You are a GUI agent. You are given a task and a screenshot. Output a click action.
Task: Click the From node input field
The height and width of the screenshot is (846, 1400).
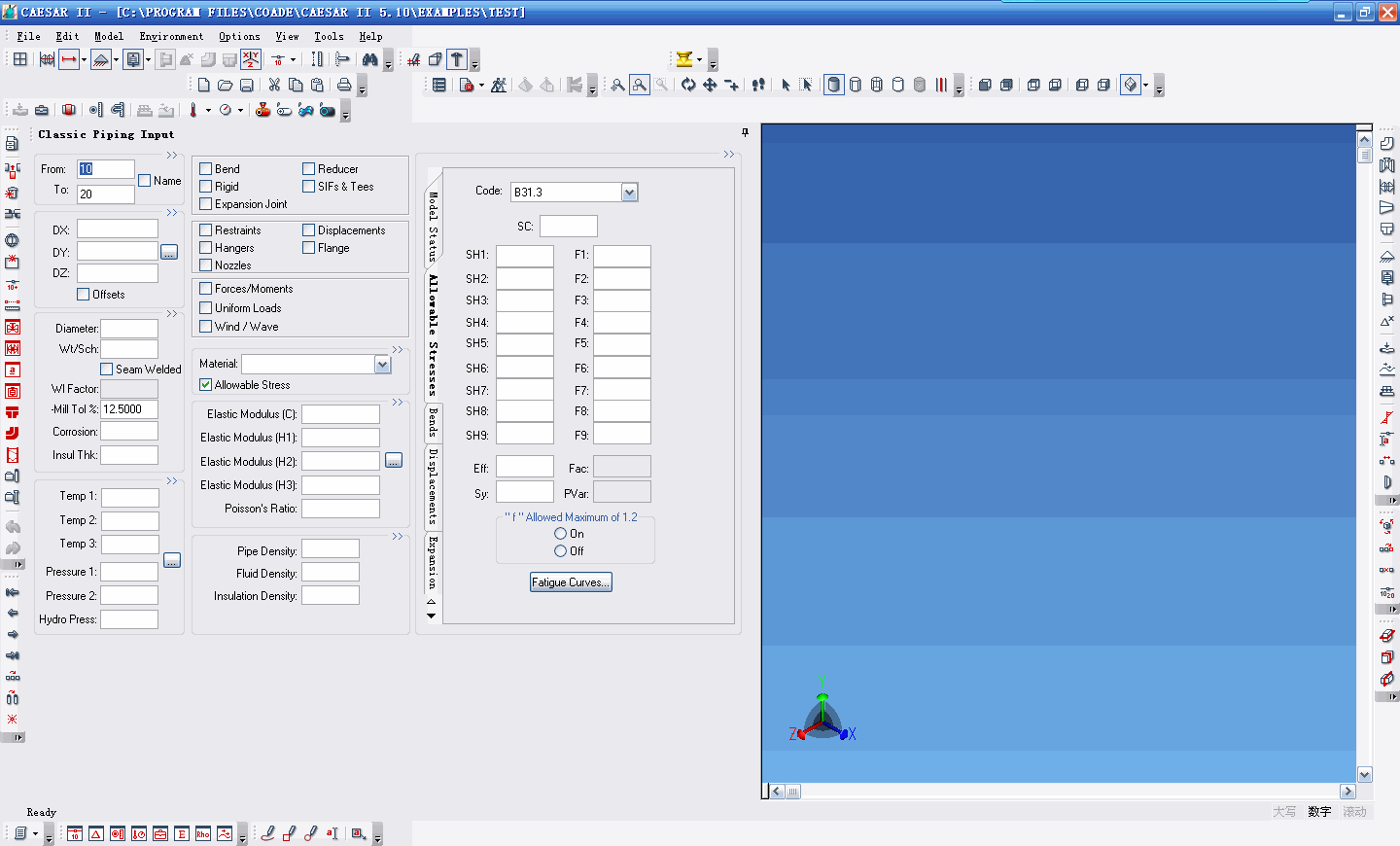[106, 169]
